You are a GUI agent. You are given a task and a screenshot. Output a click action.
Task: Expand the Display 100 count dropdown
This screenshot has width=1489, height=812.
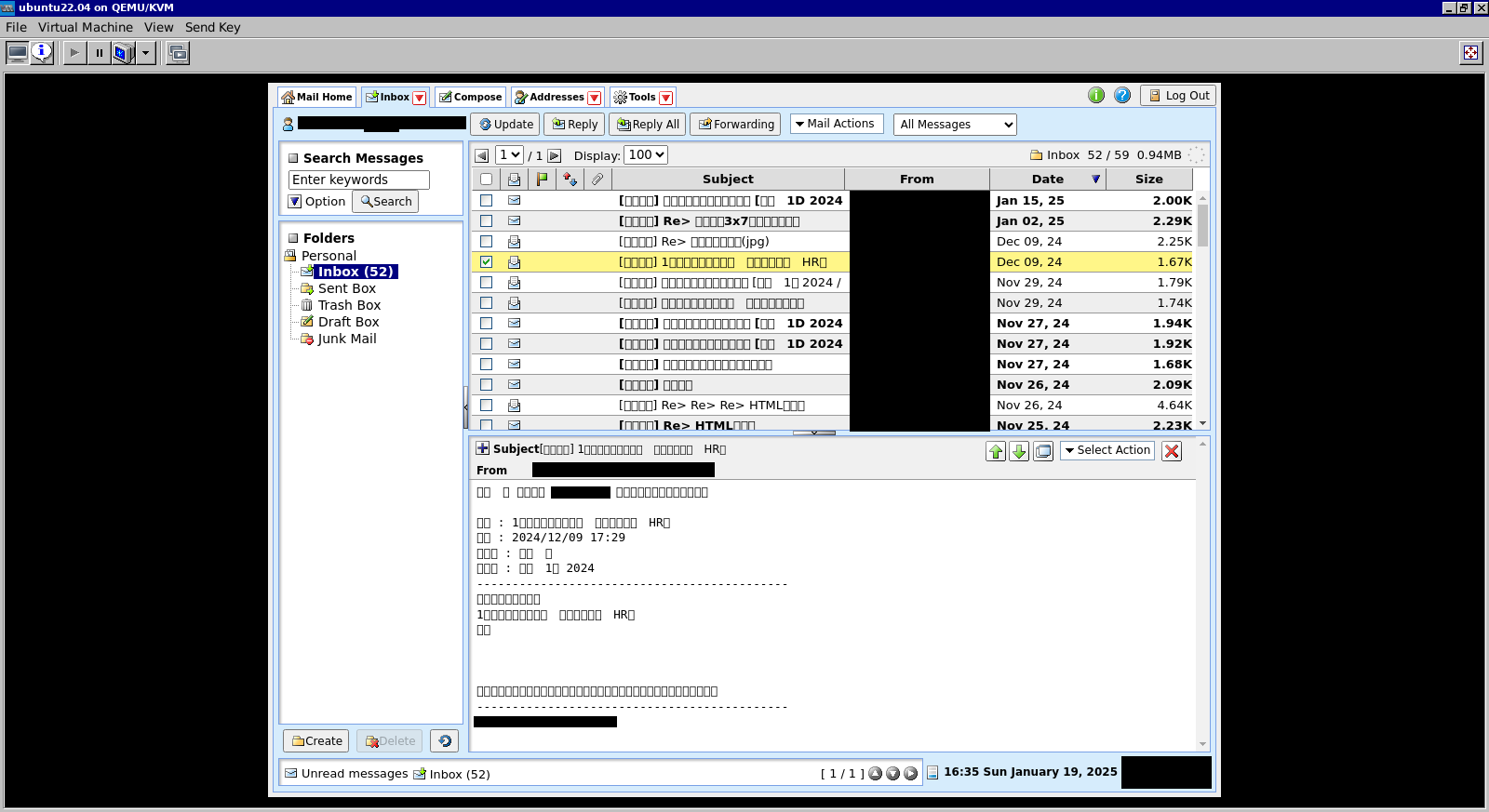[x=646, y=155]
